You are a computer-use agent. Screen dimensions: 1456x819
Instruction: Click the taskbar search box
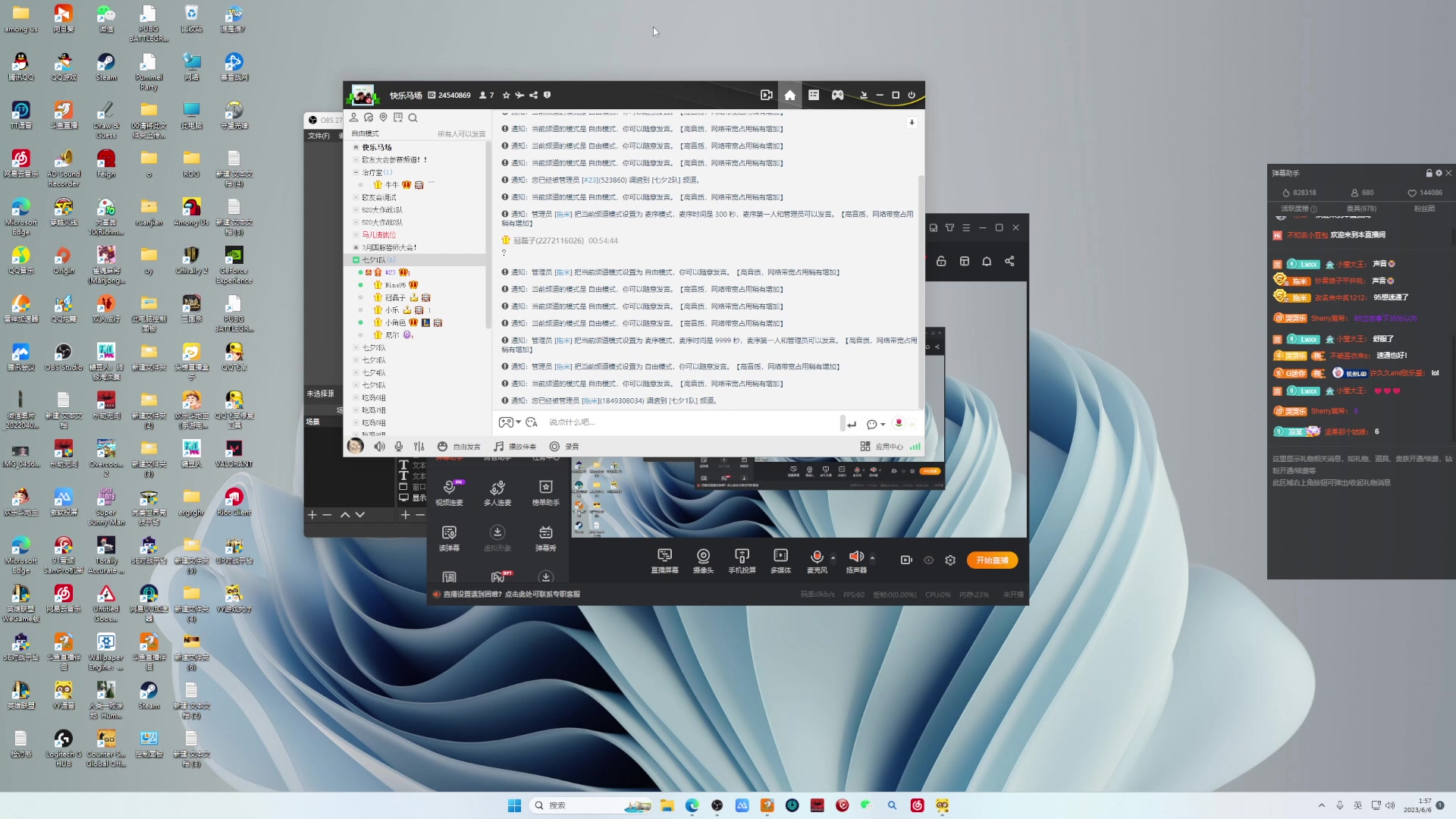(591, 805)
